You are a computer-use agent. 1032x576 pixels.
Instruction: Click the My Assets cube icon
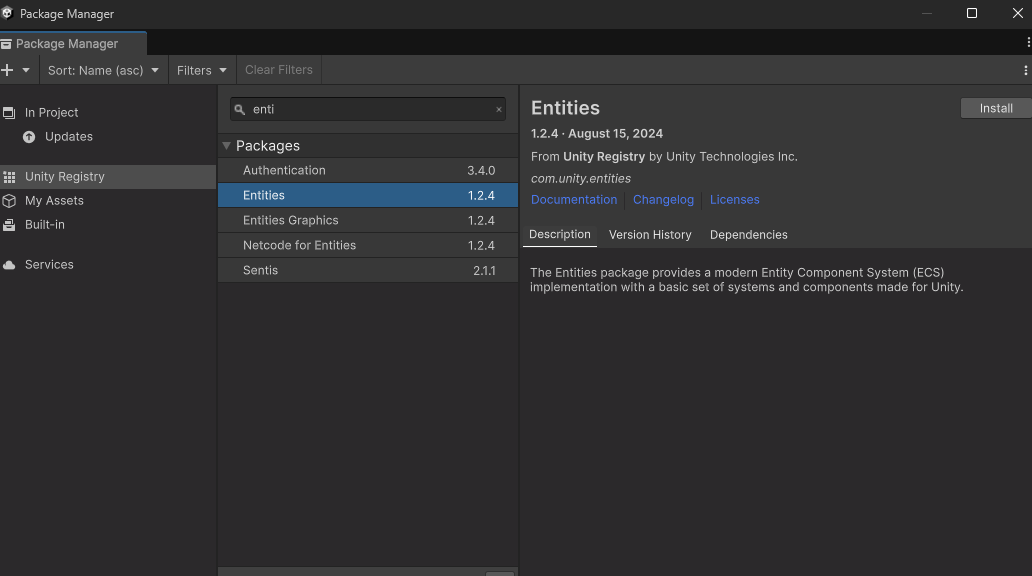tap(9, 201)
